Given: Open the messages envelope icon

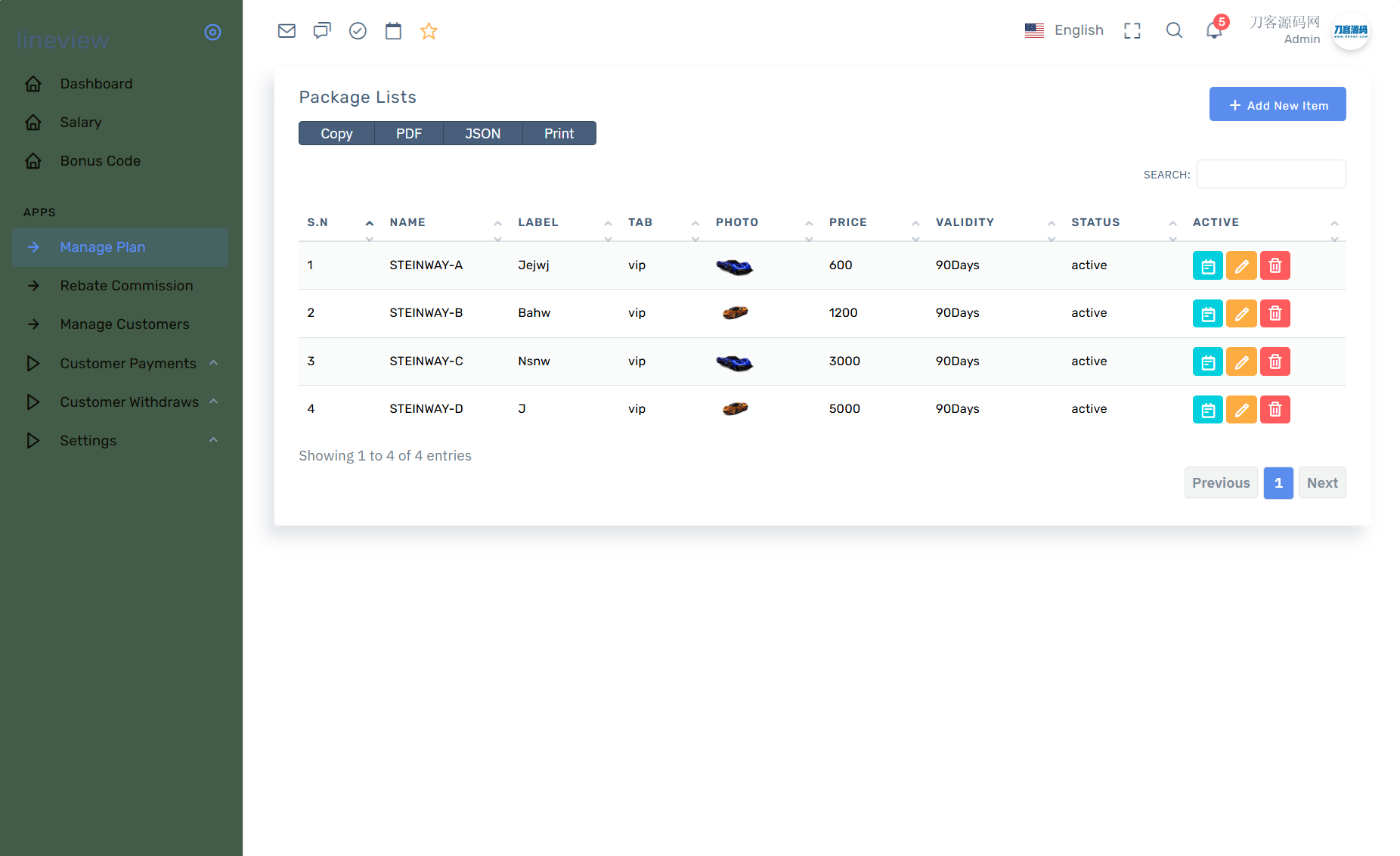Looking at the screenshot, I should tap(287, 31).
